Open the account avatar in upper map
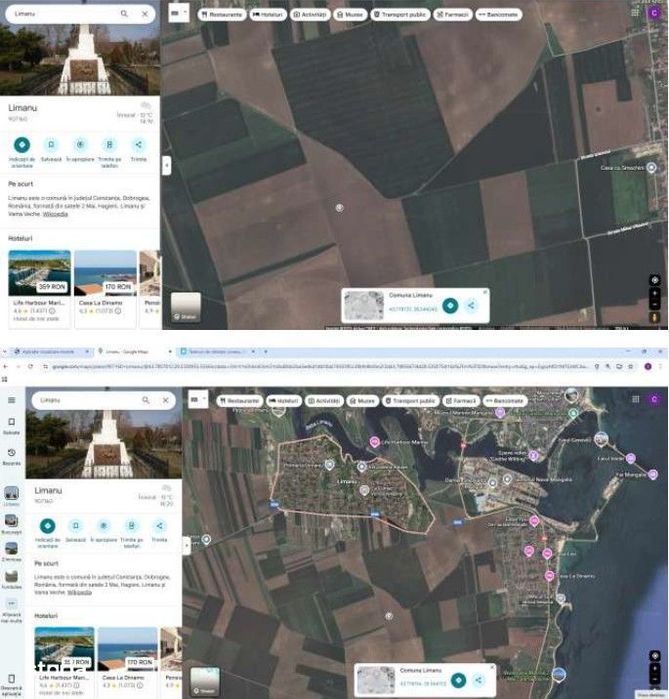Screen dimensions: 669x699 654,12
